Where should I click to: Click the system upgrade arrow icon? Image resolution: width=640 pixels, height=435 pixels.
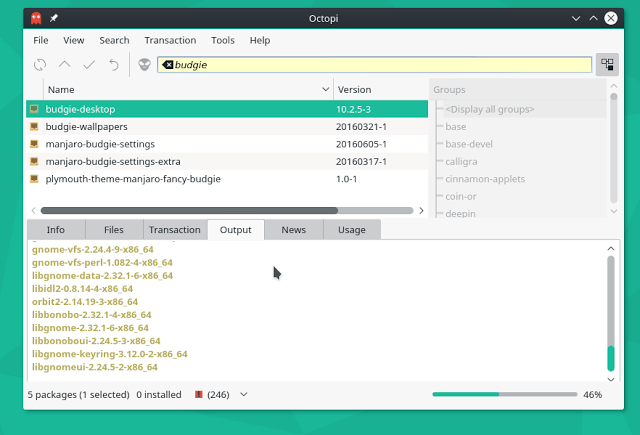tap(65, 65)
